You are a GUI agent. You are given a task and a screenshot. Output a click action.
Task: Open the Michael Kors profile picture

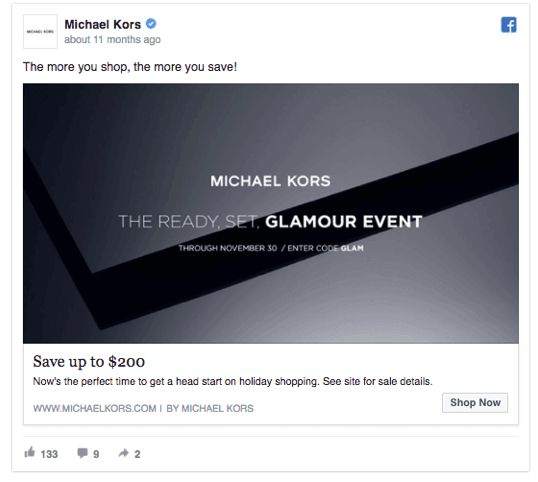coord(40,31)
